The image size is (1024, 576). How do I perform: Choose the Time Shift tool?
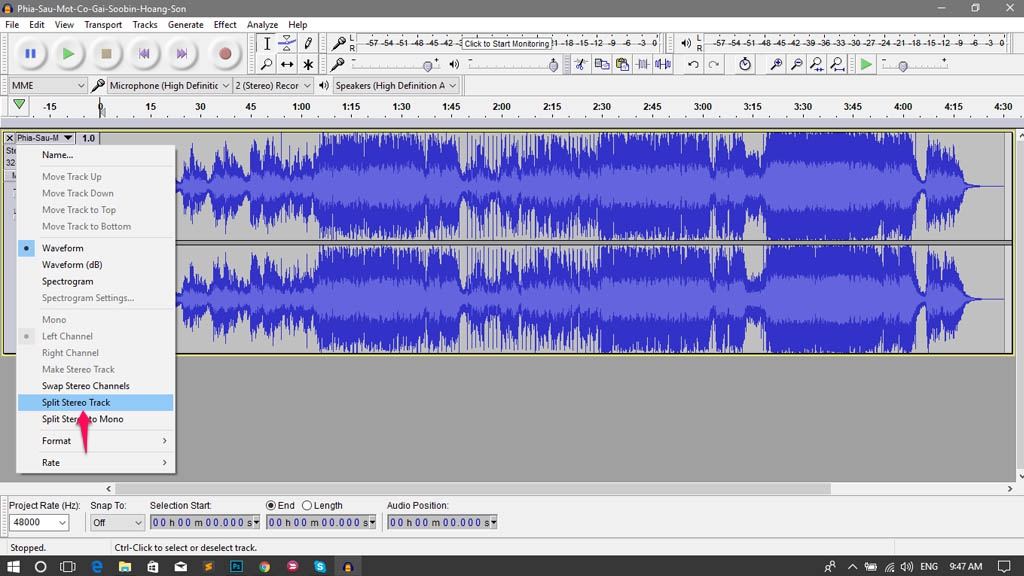(287, 64)
